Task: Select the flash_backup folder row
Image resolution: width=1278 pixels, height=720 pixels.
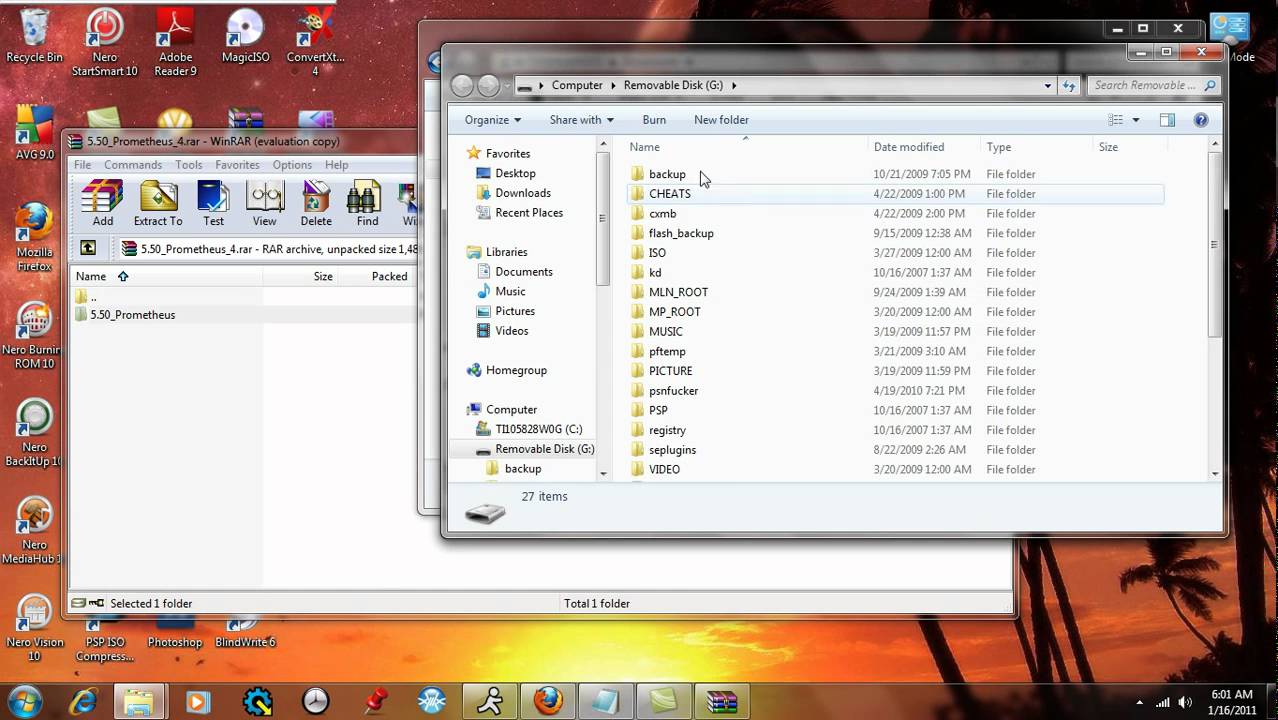Action: (x=895, y=233)
